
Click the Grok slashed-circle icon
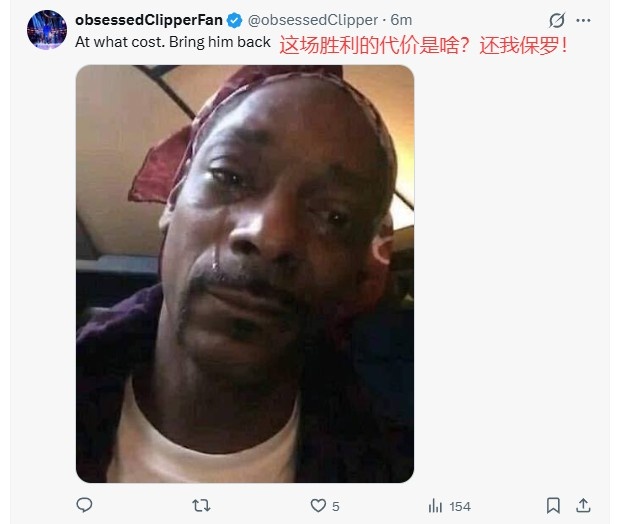coord(557,20)
